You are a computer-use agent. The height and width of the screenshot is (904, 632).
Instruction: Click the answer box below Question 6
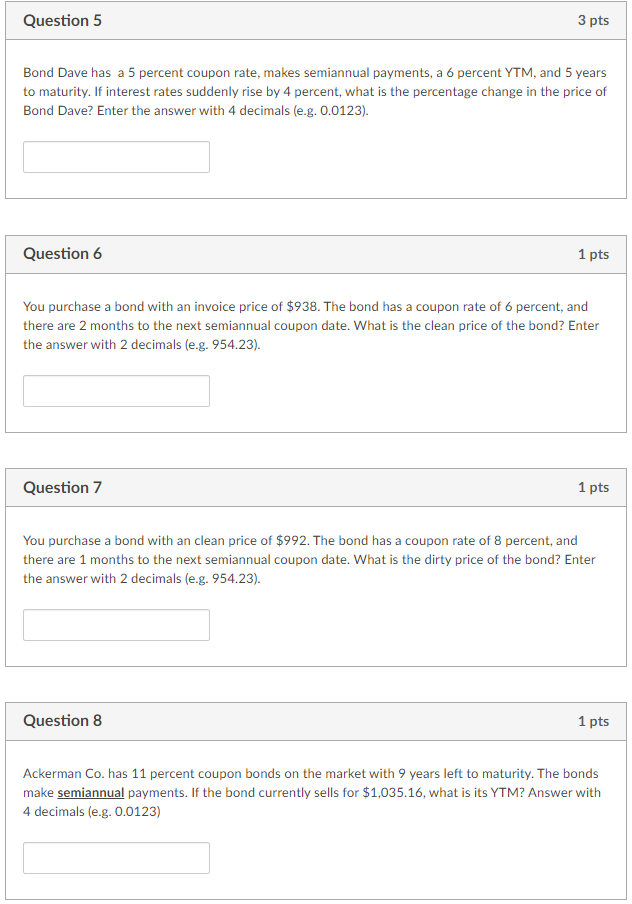(x=115, y=391)
